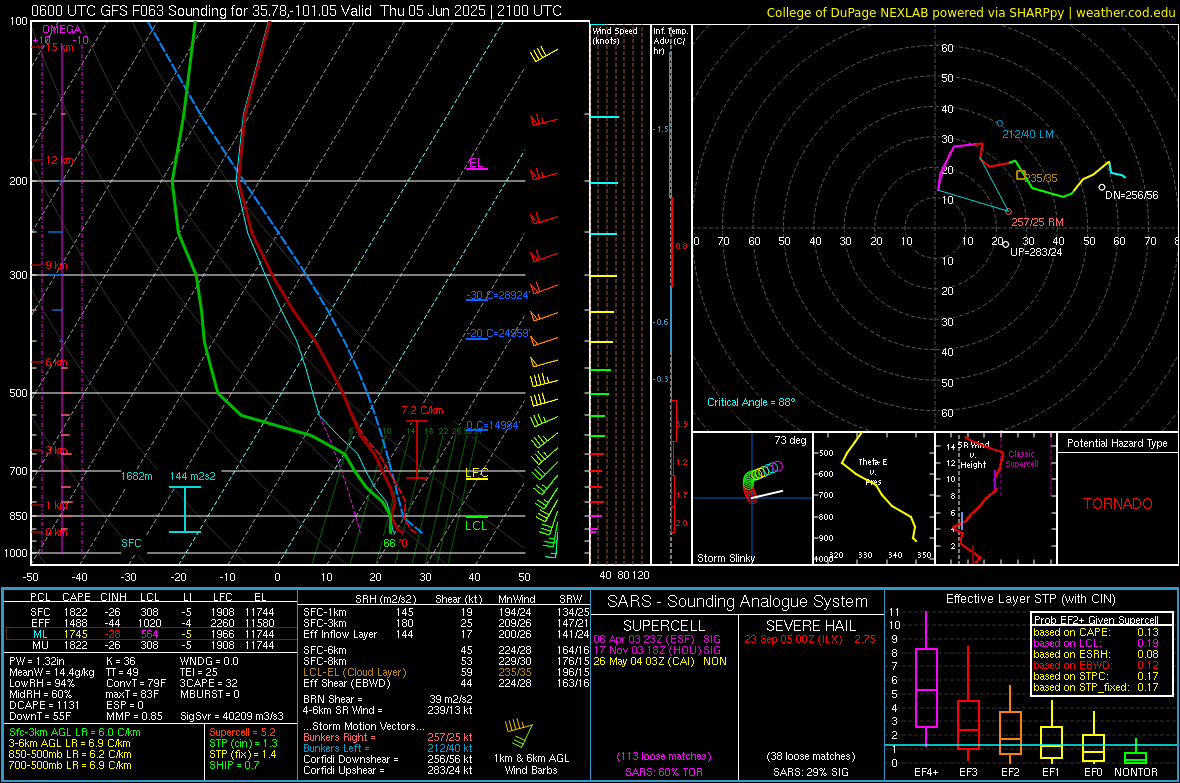The image size is (1180, 783).
Task: Click the 'Bunkers Right = 257/25 kt' line
Action: coord(388,737)
